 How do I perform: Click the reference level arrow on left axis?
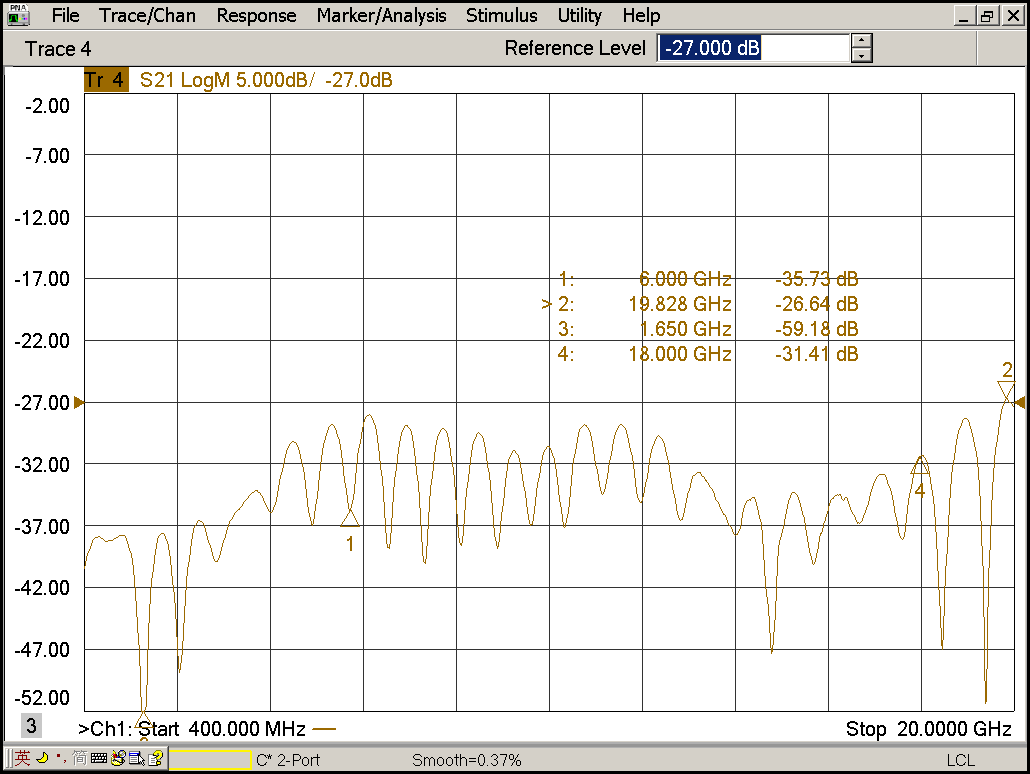pos(79,402)
